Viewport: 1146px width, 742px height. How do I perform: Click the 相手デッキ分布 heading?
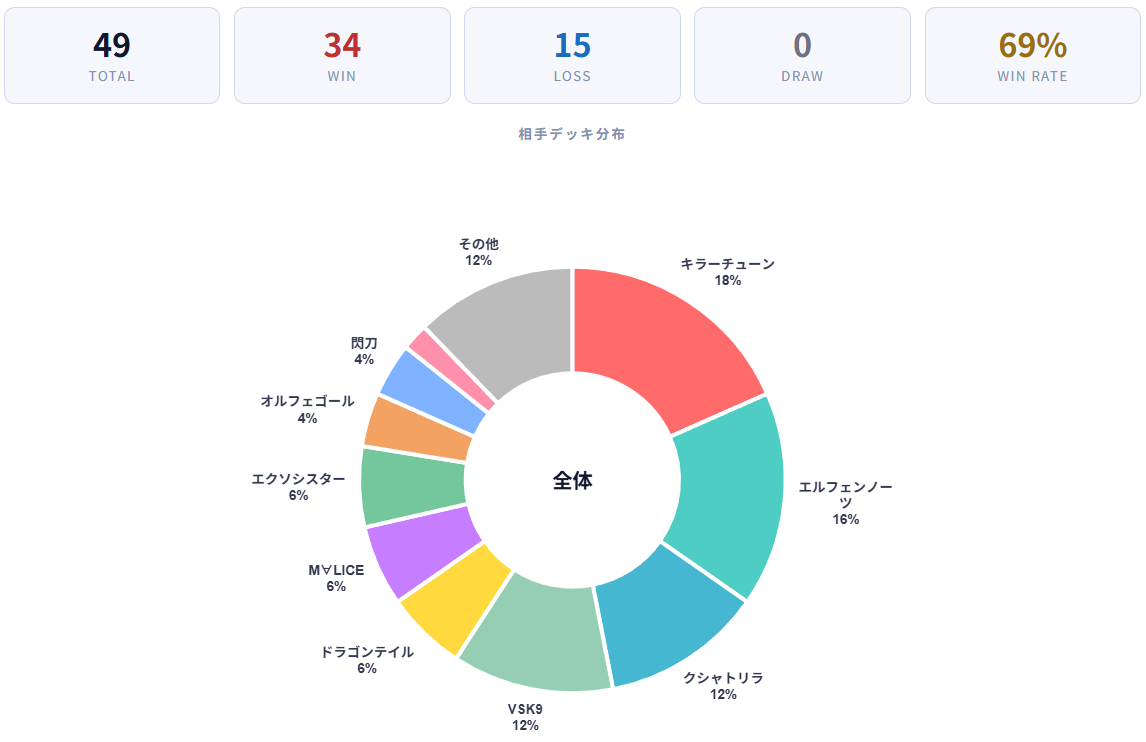[572, 134]
